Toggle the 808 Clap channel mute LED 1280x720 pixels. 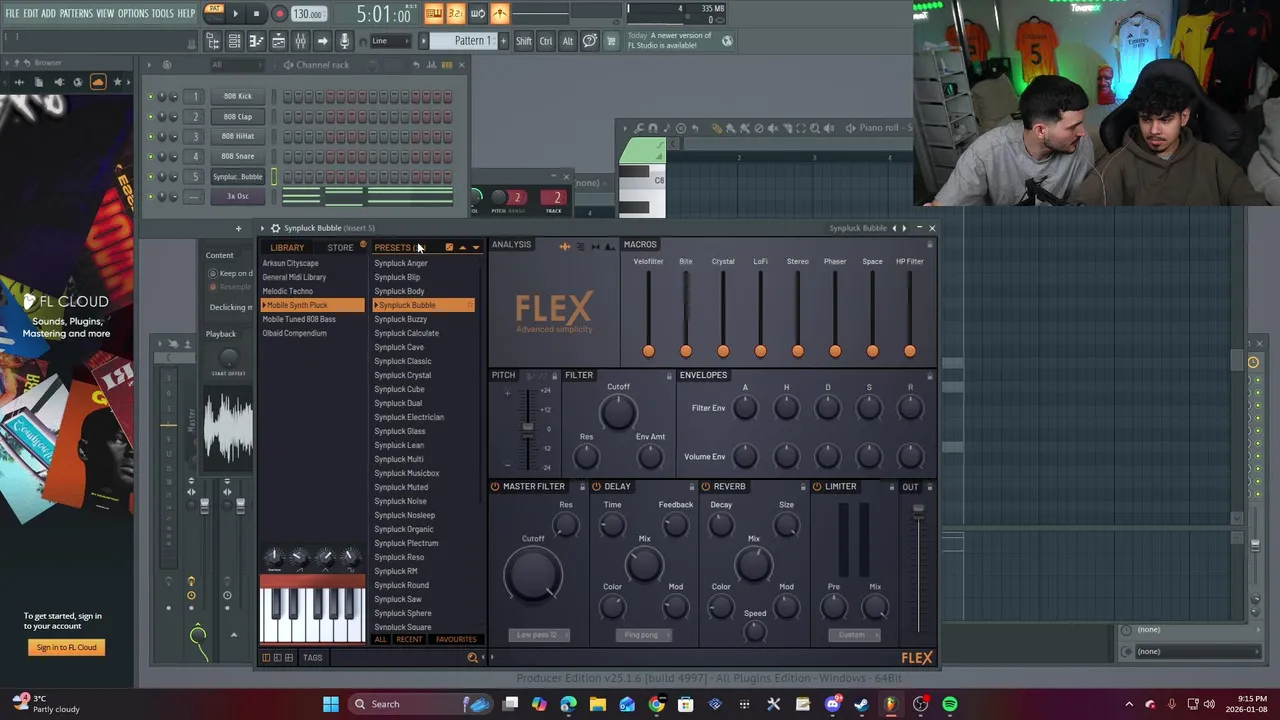pos(150,117)
